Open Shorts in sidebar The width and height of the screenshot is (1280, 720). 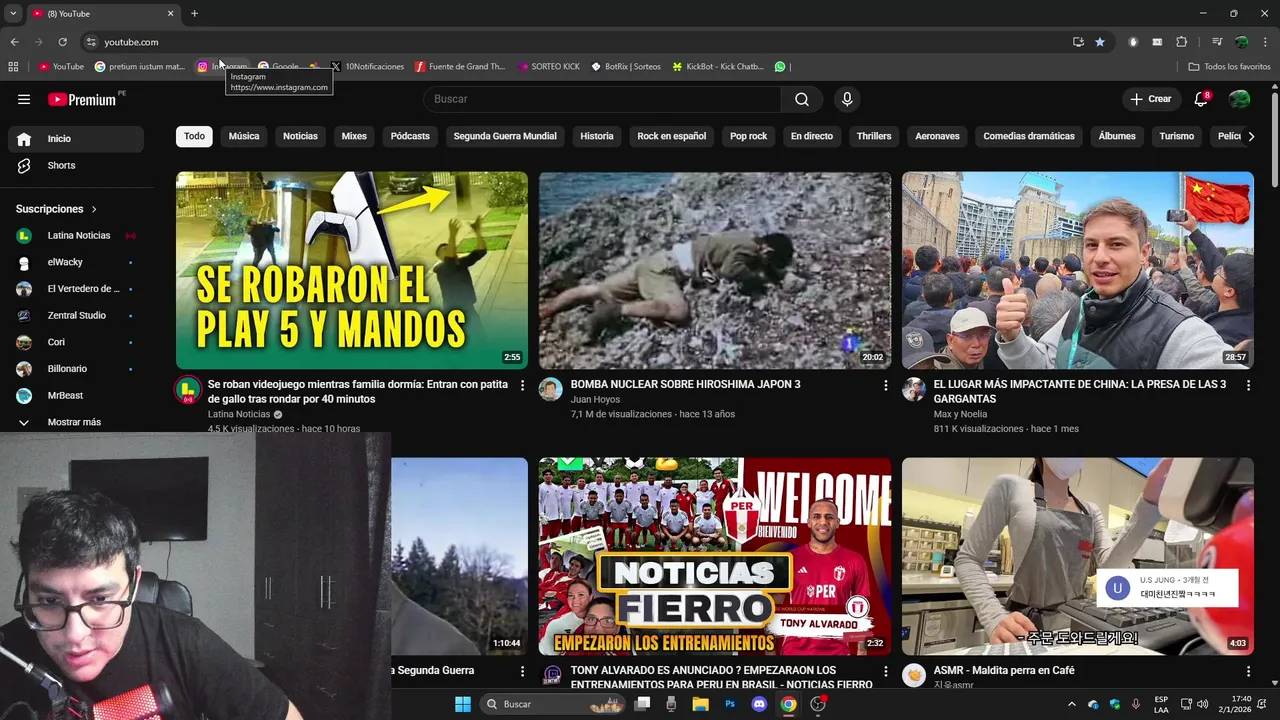pyautogui.click(x=76, y=166)
